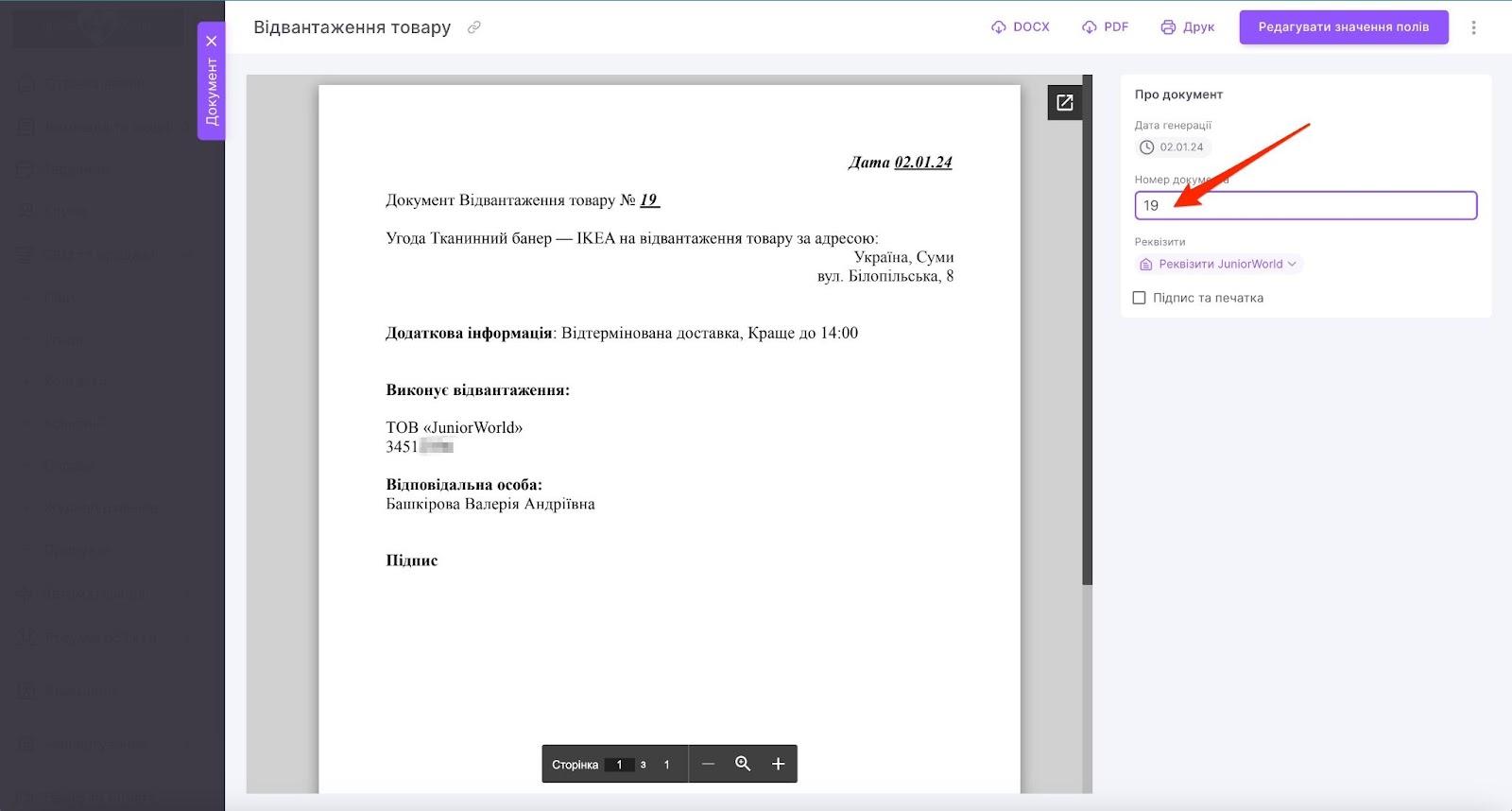
Task: Zoom out with the minus icon
Action: (x=708, y=764)
